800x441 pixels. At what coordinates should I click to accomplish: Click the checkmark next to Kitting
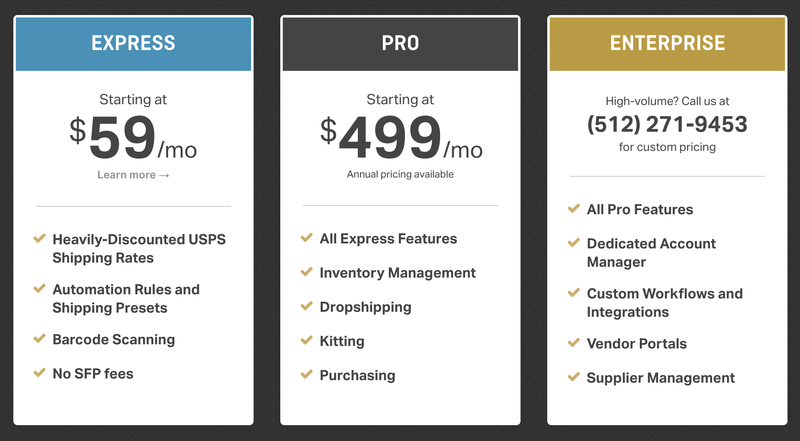tap(307, 340)
